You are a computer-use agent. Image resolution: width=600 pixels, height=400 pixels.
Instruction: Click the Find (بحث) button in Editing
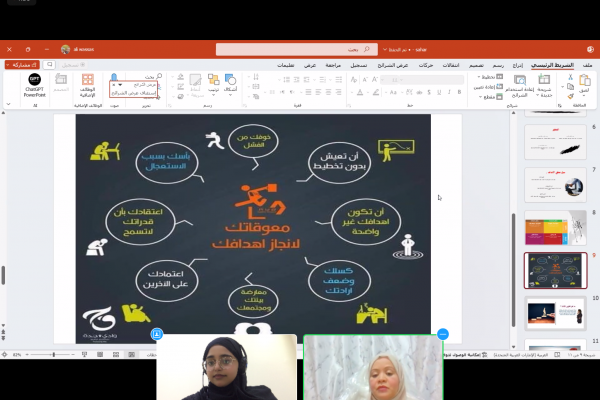coord(150,76)
